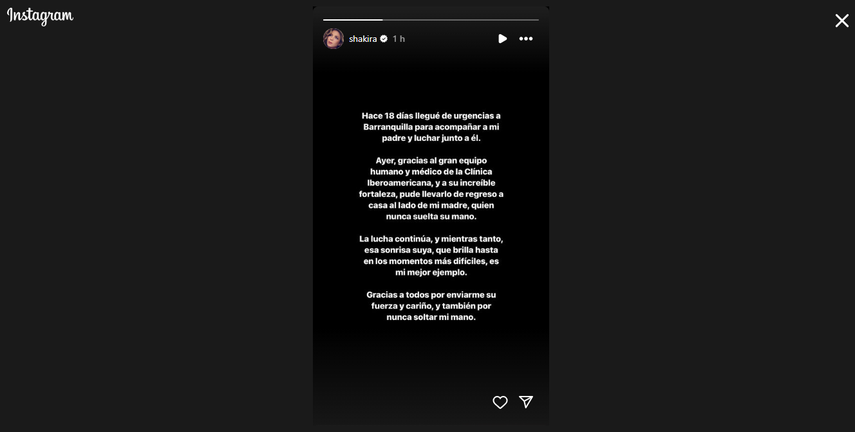Click the dark backdrop right of the story card
The height and width of the screenshot is (432, 855).
coord(702,229)
